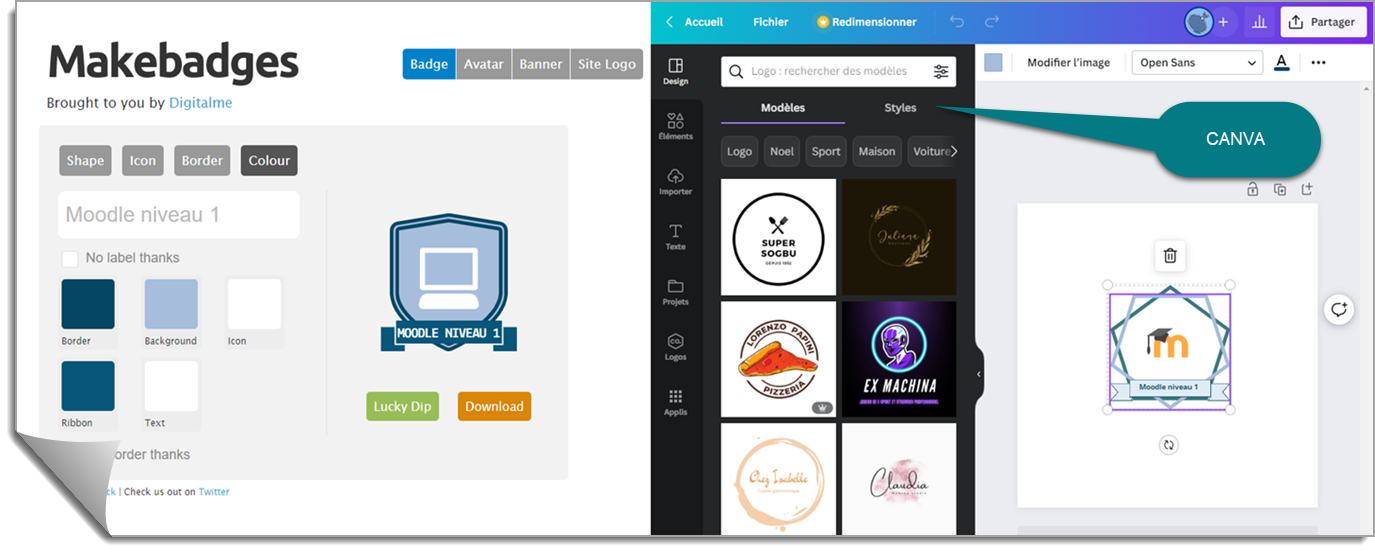This screenshot has height=552, width=1375.
Task: Open the Projets folder panel
Action: coord(675,291)
